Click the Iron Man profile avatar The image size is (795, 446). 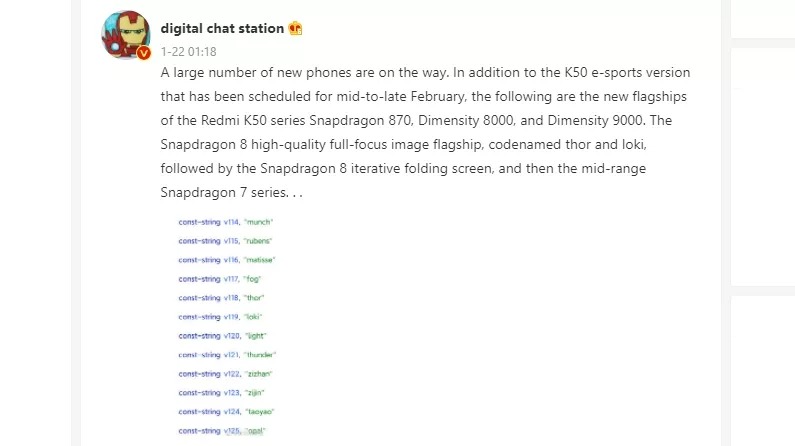pos(125,36)
